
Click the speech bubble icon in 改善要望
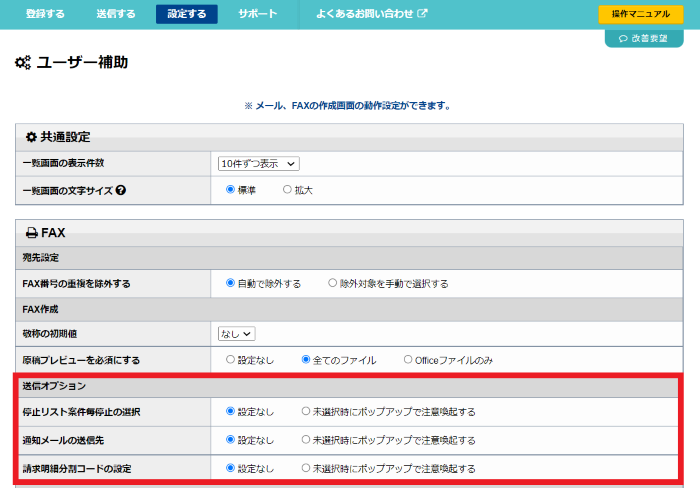click(x=623, y=39)
